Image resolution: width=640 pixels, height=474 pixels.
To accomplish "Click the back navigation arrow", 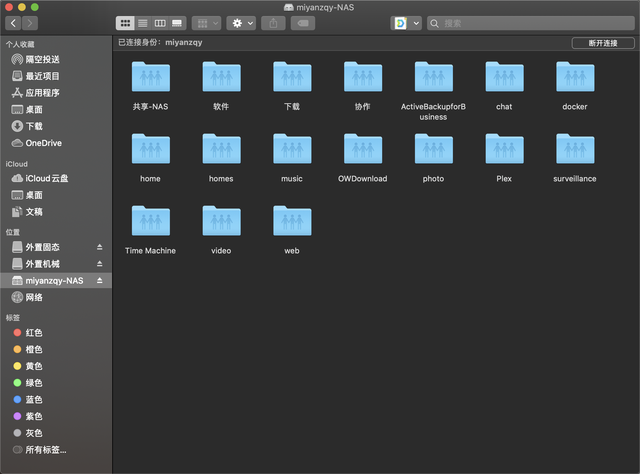I will click(x=13, y=23).
